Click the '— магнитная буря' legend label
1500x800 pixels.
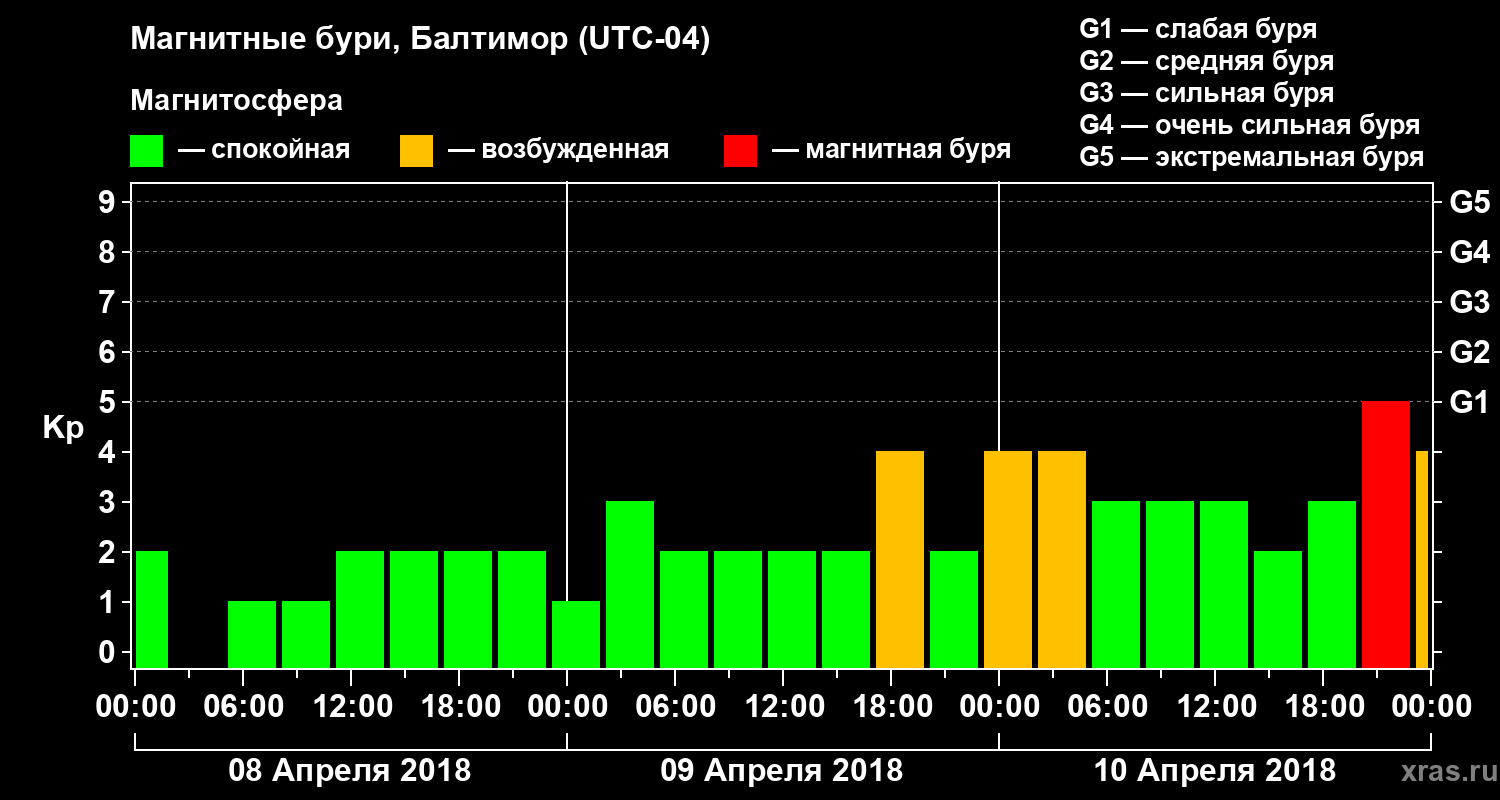click(892, 151)
